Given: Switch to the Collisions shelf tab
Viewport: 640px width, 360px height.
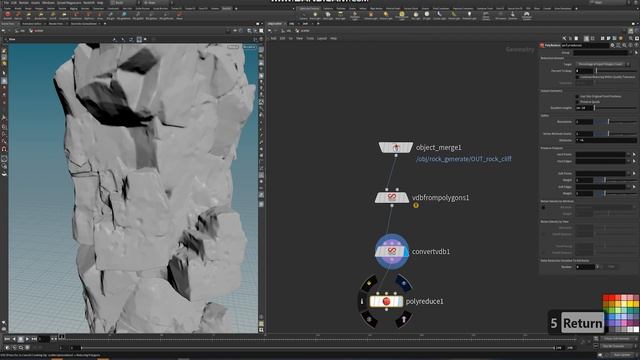Looking at the screenshot, I should tap(328, 8).
